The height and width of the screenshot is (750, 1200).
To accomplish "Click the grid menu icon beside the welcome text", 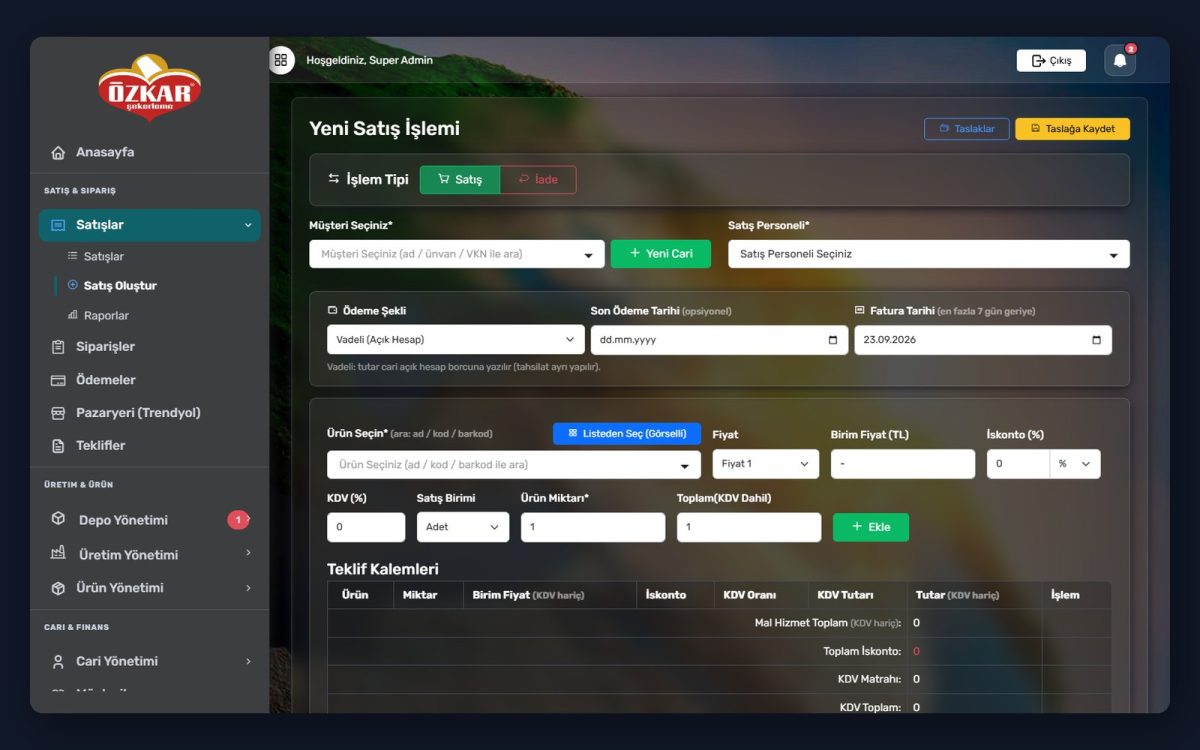I will coord(281,60).
